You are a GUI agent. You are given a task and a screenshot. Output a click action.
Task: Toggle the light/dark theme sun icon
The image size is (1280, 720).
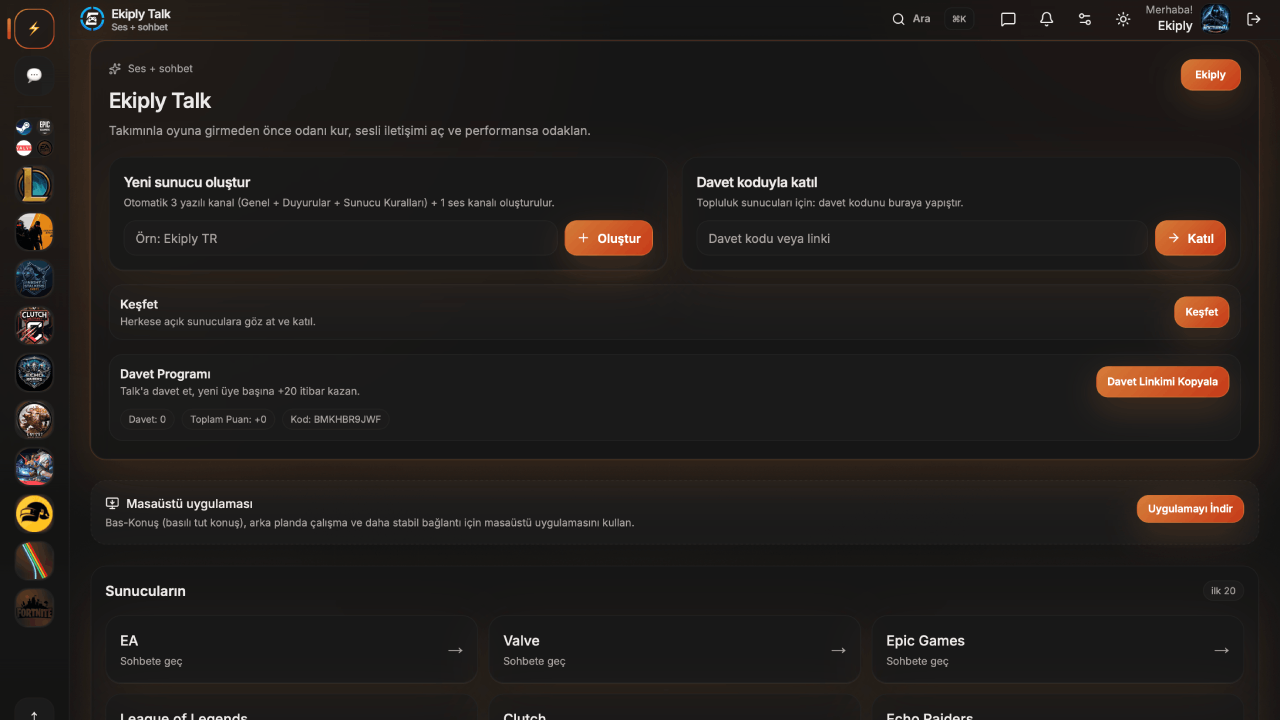pos(1123,19)
